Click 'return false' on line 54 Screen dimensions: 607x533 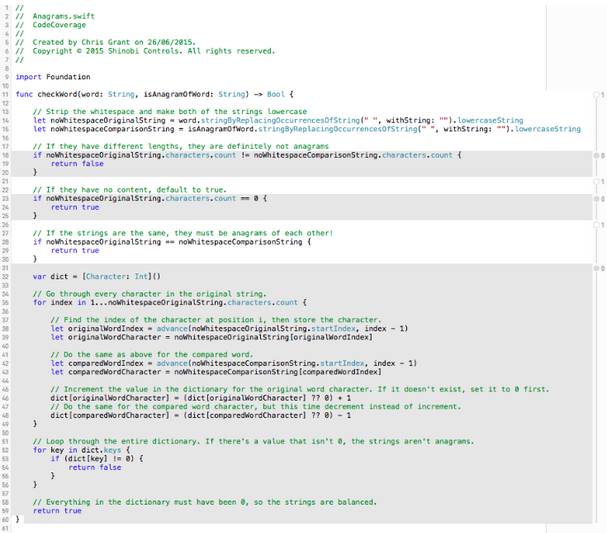(95, 468)
